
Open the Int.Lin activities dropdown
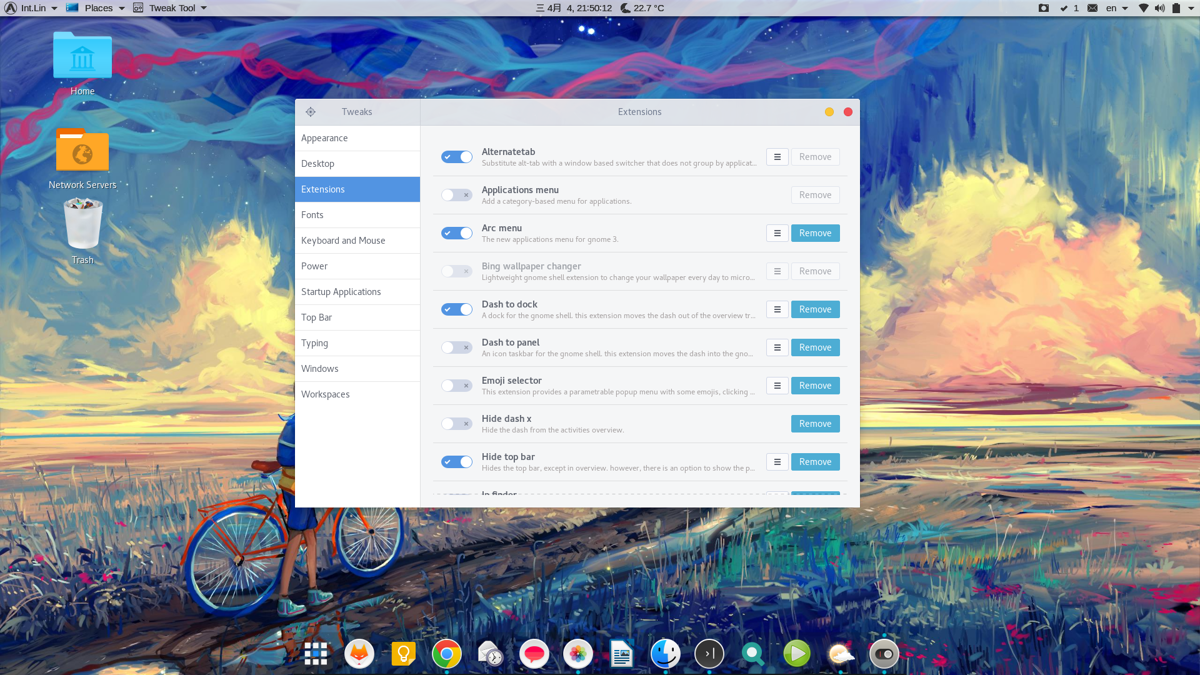click(x=31, y=8)
